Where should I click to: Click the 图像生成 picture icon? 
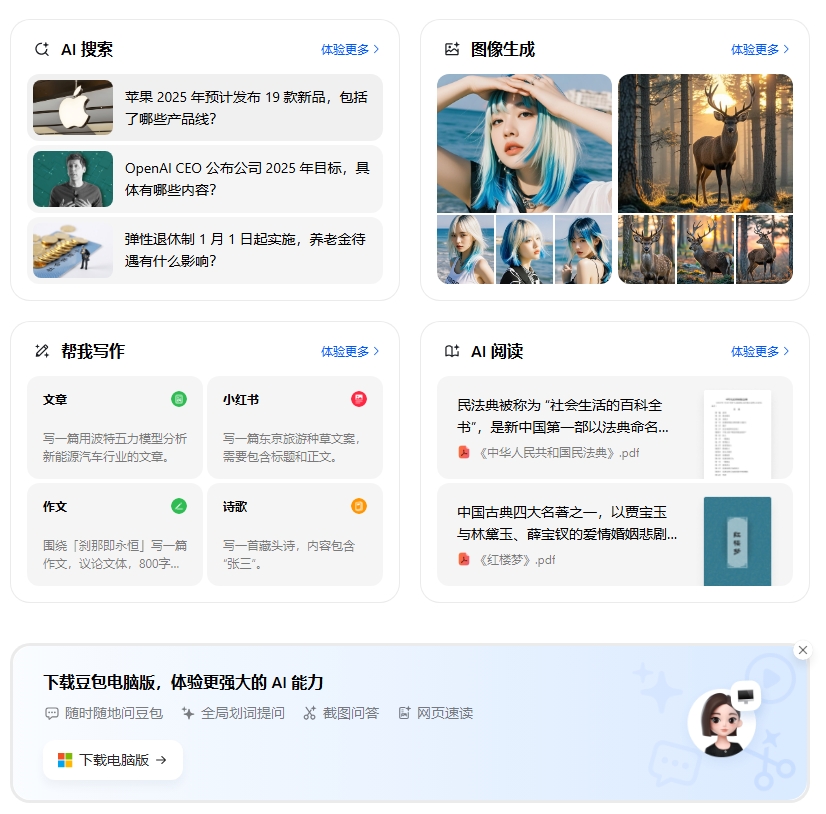[x=452, y=49]
